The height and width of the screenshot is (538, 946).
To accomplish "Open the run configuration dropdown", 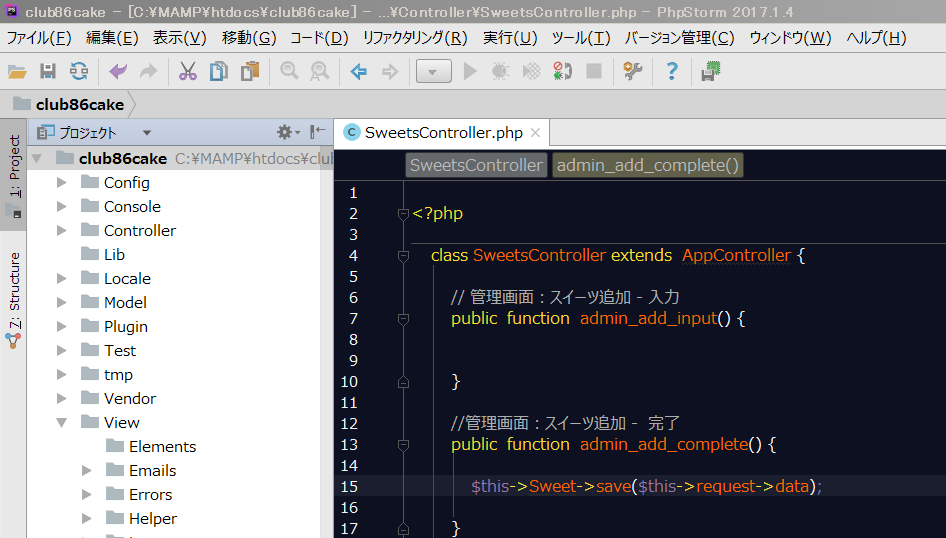I will [x=433, y=72].
